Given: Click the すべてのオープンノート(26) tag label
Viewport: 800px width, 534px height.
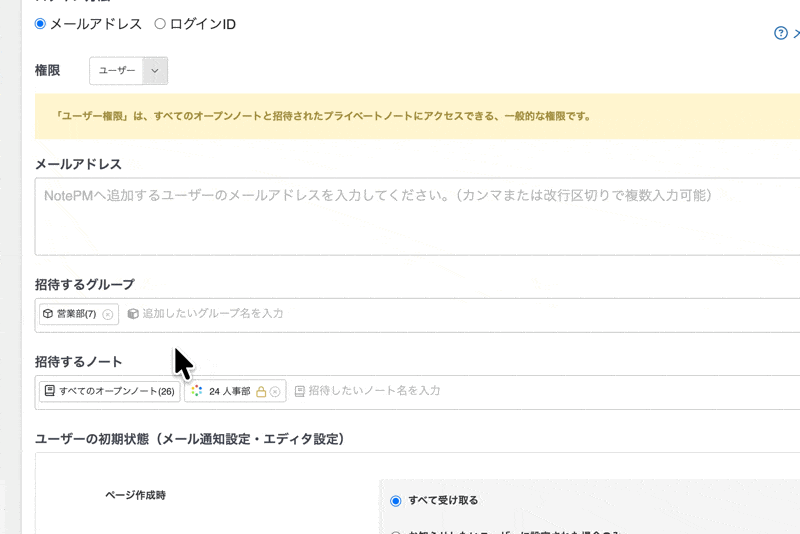Looking at the screenshot, I should point(116,391).
